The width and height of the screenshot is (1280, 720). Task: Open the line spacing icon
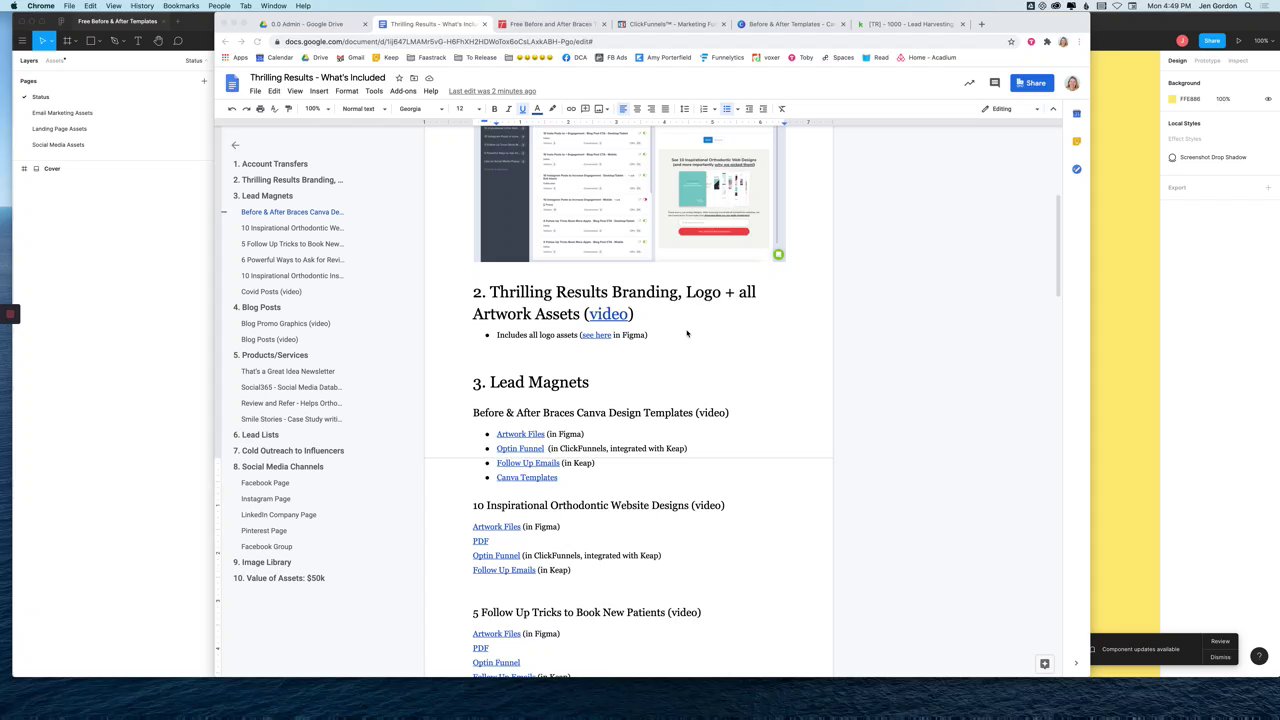coord(684,109)
